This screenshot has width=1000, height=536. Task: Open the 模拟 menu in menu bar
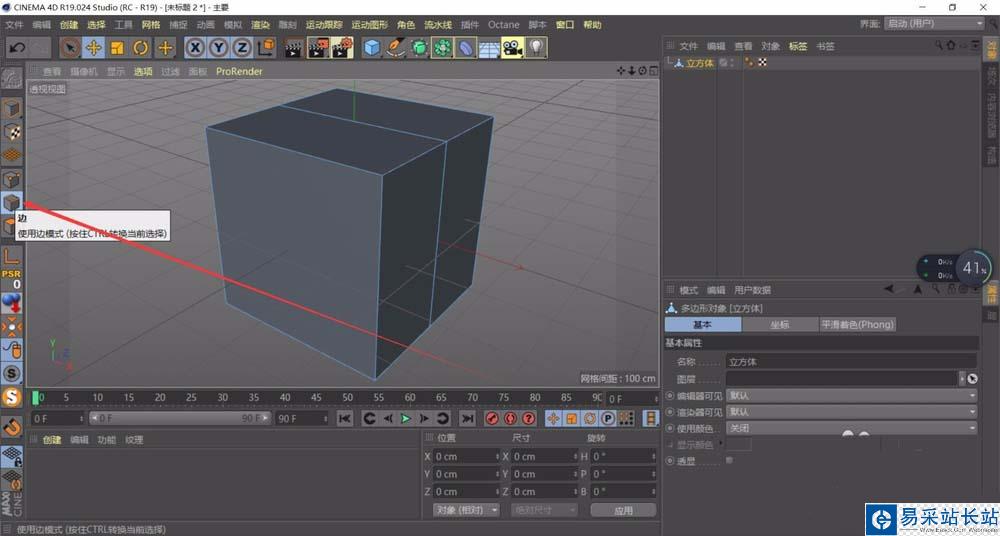(232, 24)
